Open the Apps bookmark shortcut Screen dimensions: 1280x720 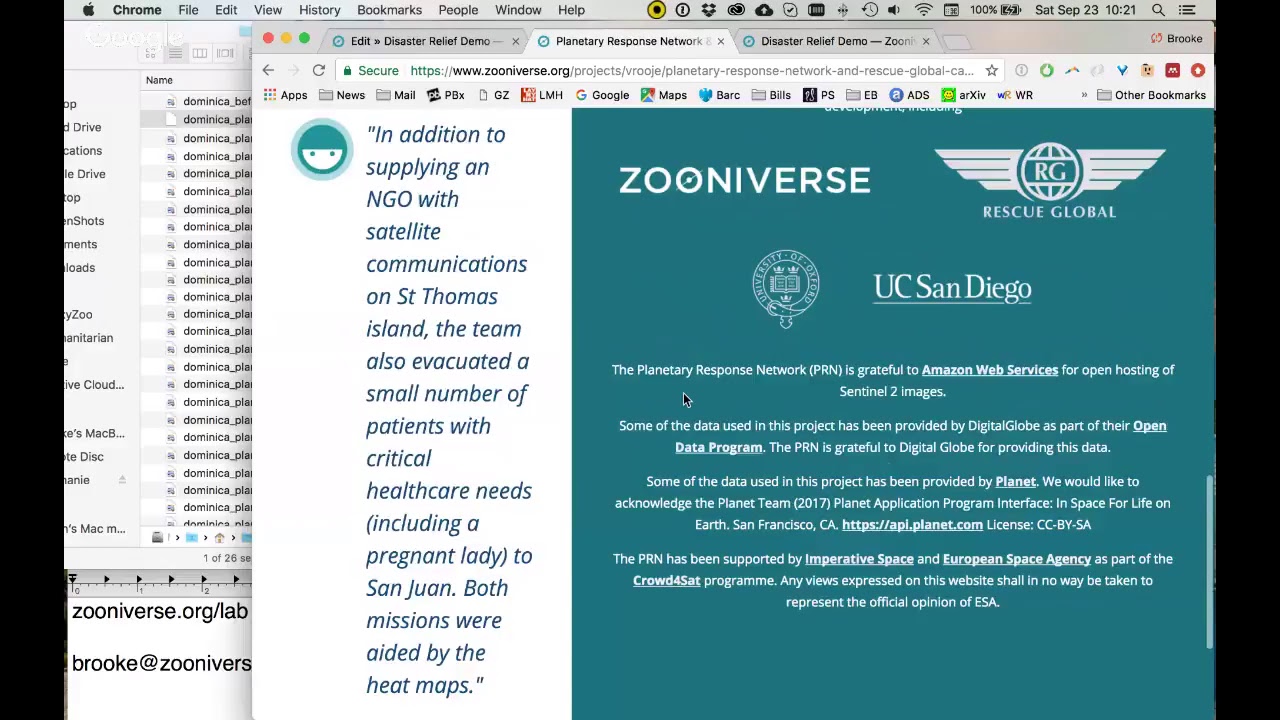[285, 95]
